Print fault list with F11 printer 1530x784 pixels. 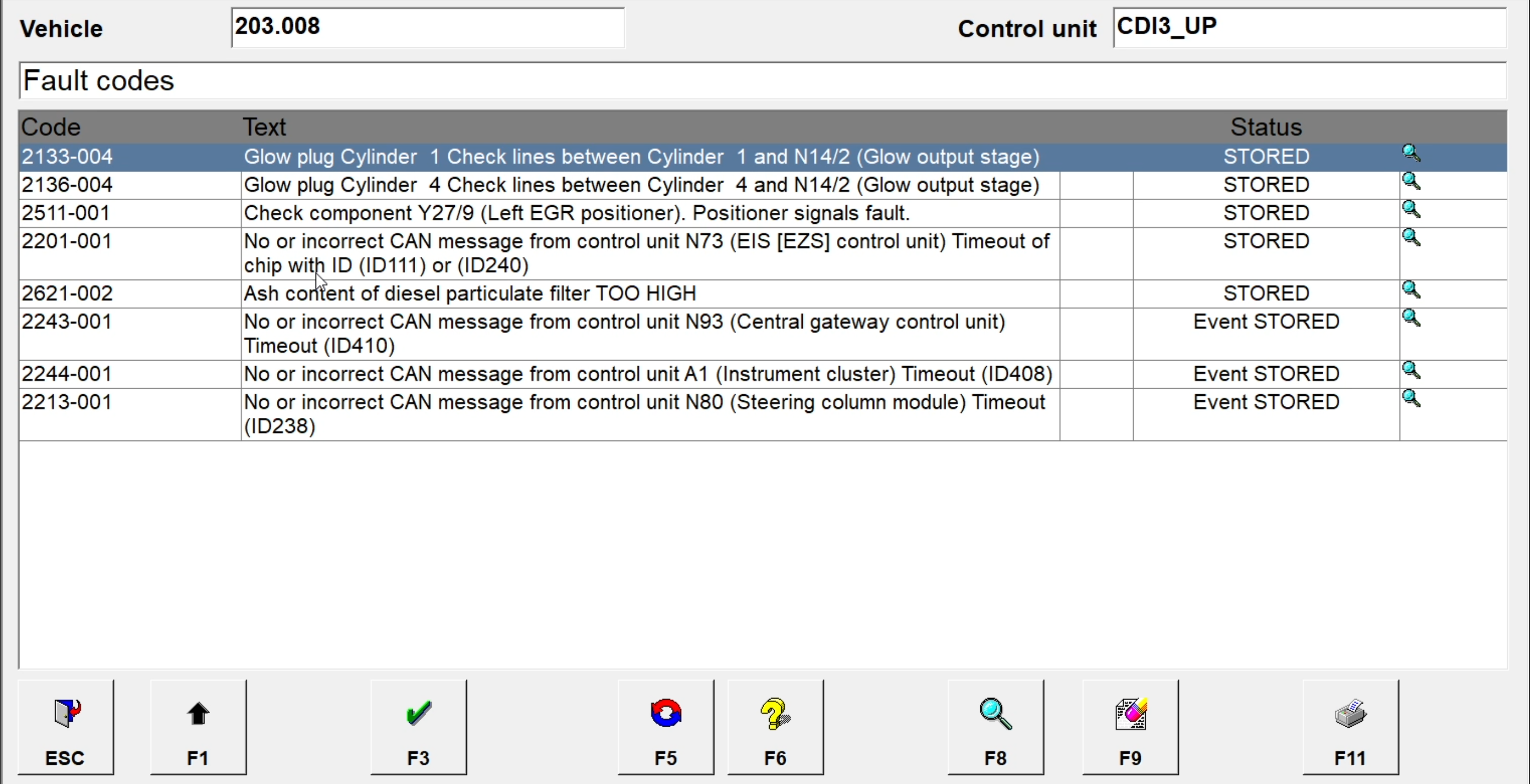1350,727
